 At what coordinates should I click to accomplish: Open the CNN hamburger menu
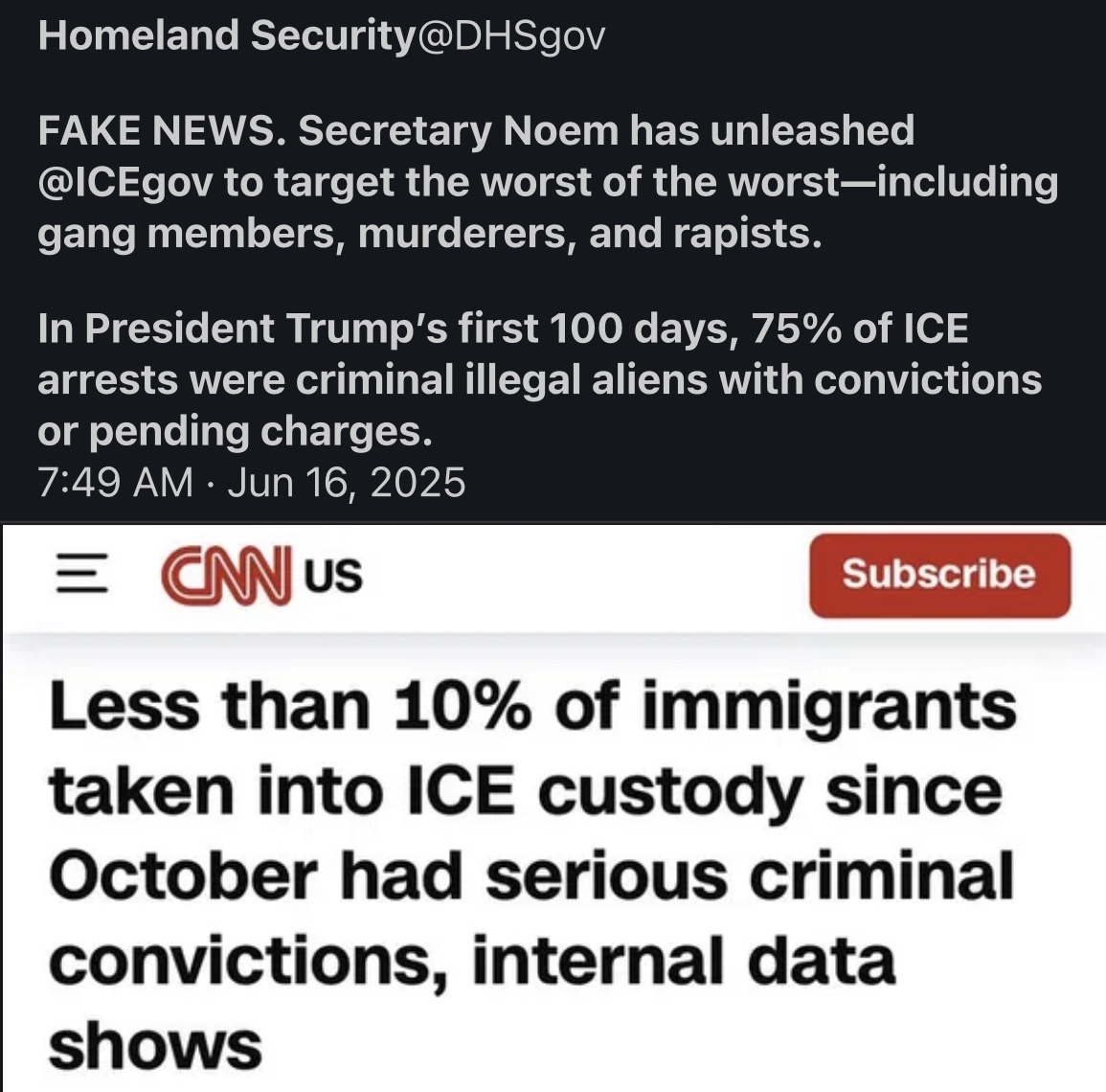(x=77, y=576)
